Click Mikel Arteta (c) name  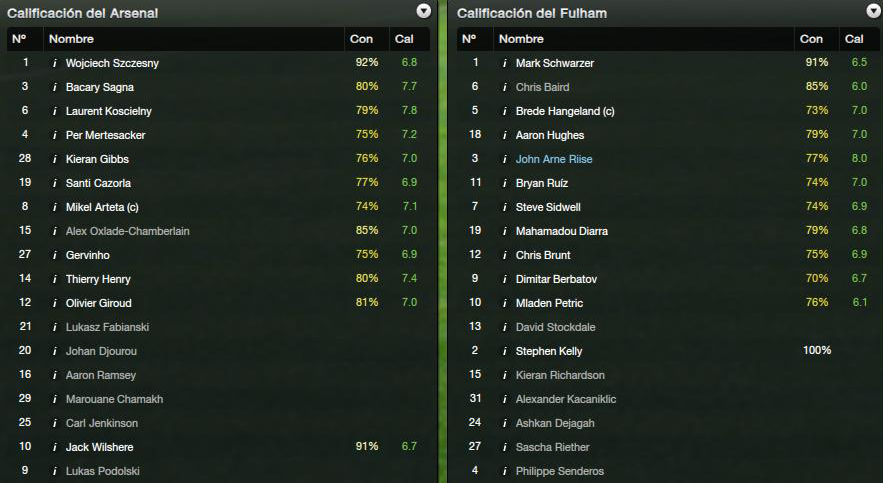[x=102, y=207]
